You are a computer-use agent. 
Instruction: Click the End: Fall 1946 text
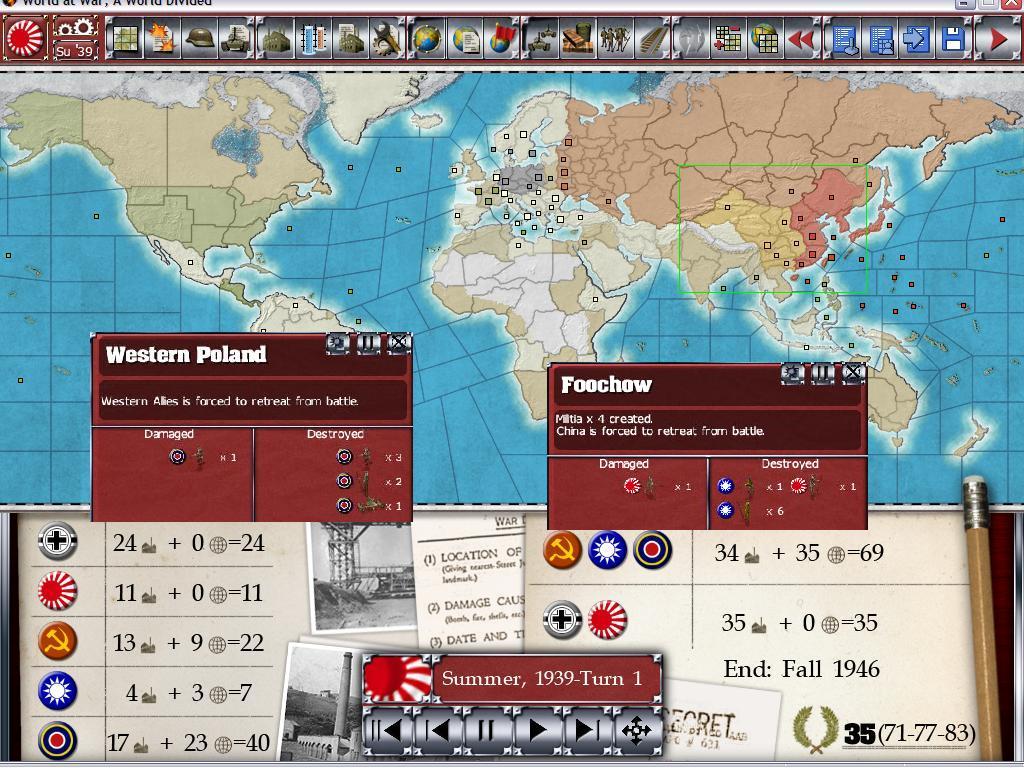click(x=801, y=669)
